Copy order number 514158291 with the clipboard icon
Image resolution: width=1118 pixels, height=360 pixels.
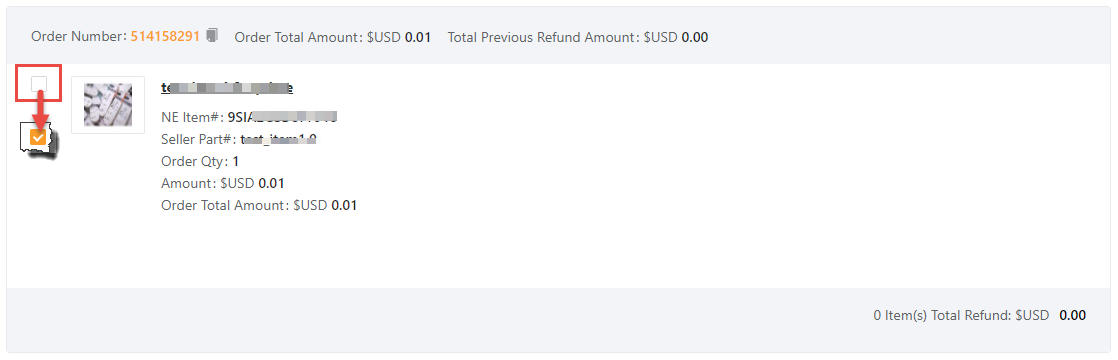[212, 36]
